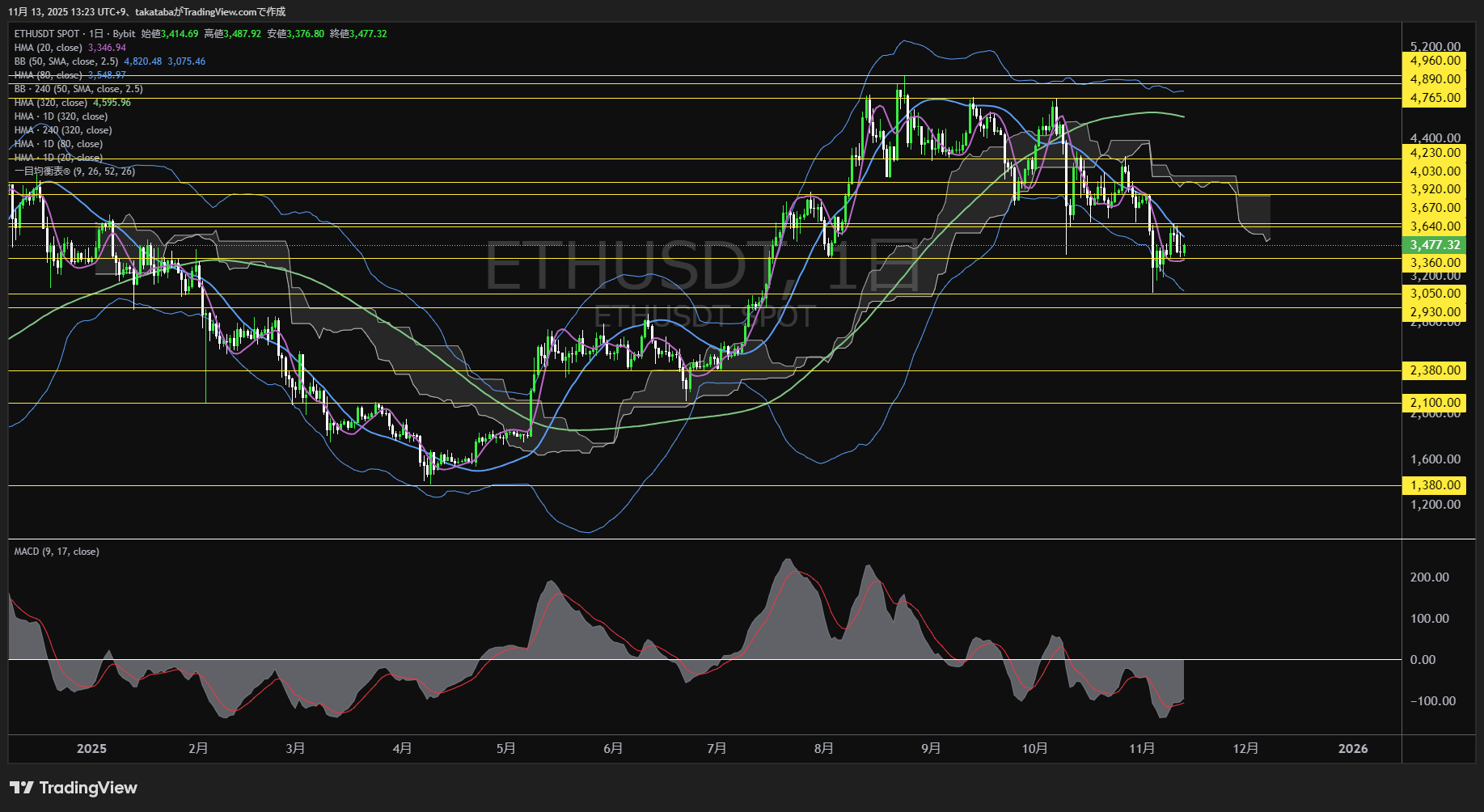The width and height of the screenshot is (1484, 812).
Task: Click the 2025 label on the time axis
Action: [92, 749]
